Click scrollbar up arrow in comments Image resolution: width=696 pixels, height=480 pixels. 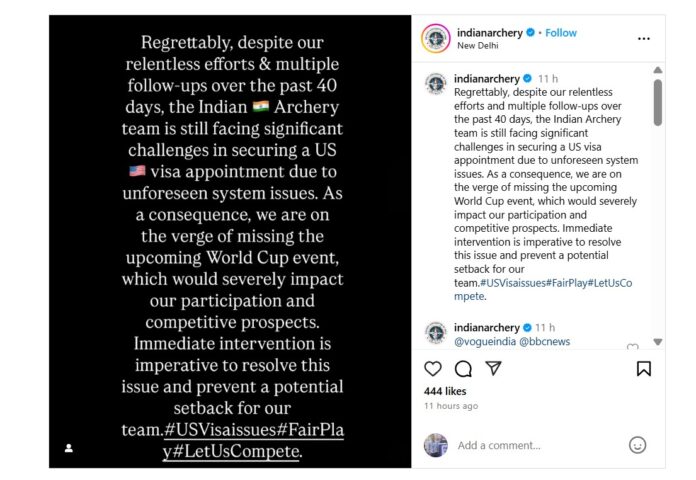click(x=658, y=70)
